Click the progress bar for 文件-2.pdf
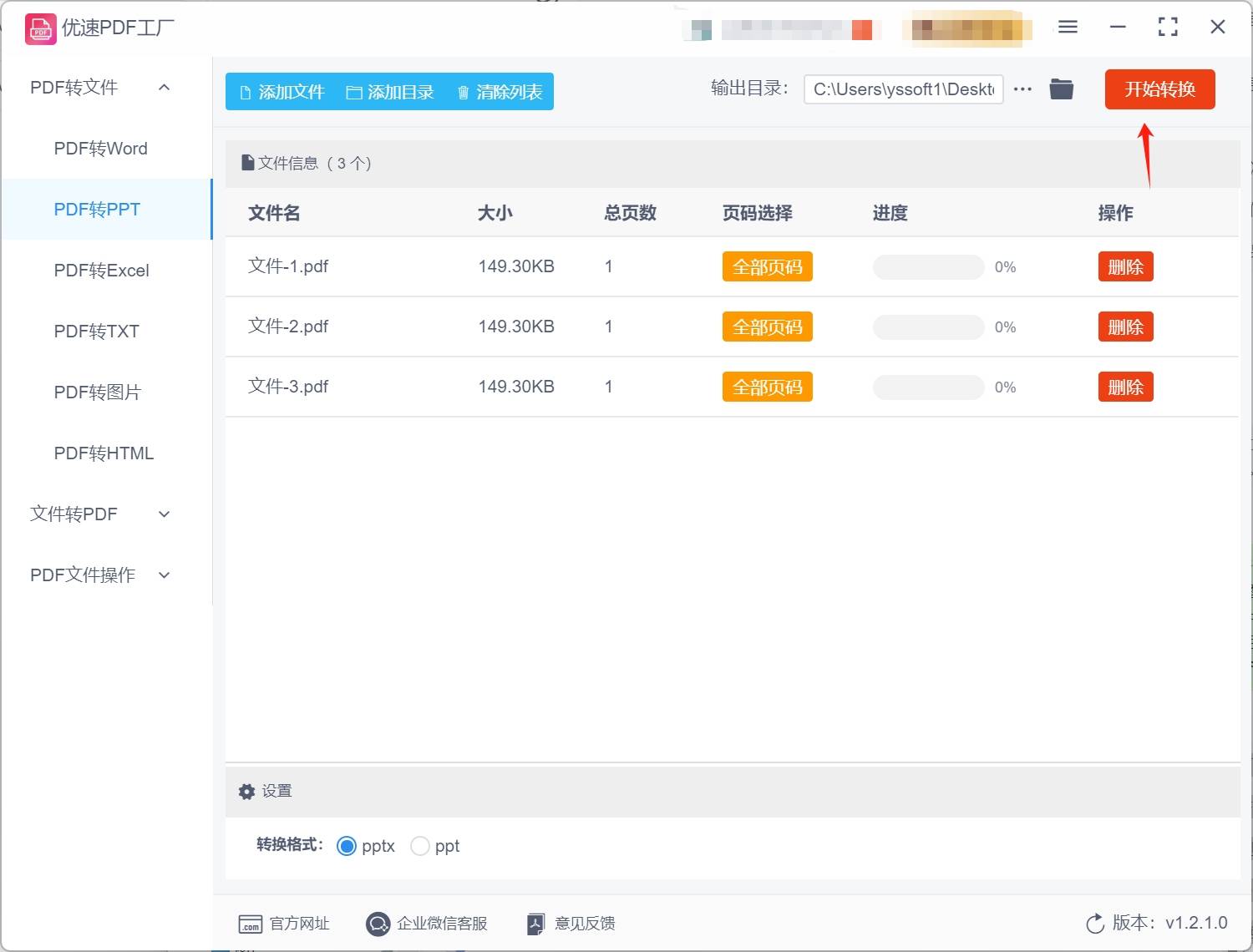Screen dimensions: 1253x952 928,327
